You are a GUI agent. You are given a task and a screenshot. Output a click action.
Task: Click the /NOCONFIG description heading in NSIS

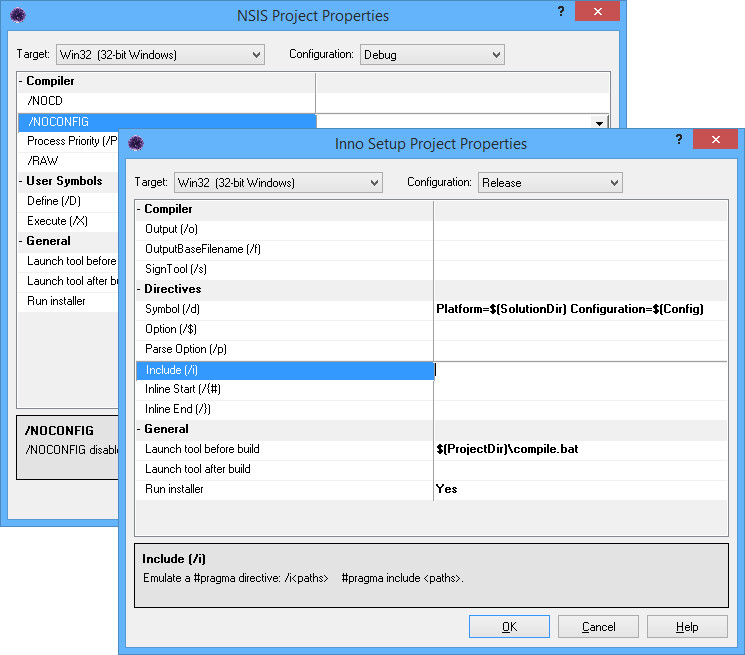pyautogui.click(x=59, y=430)
